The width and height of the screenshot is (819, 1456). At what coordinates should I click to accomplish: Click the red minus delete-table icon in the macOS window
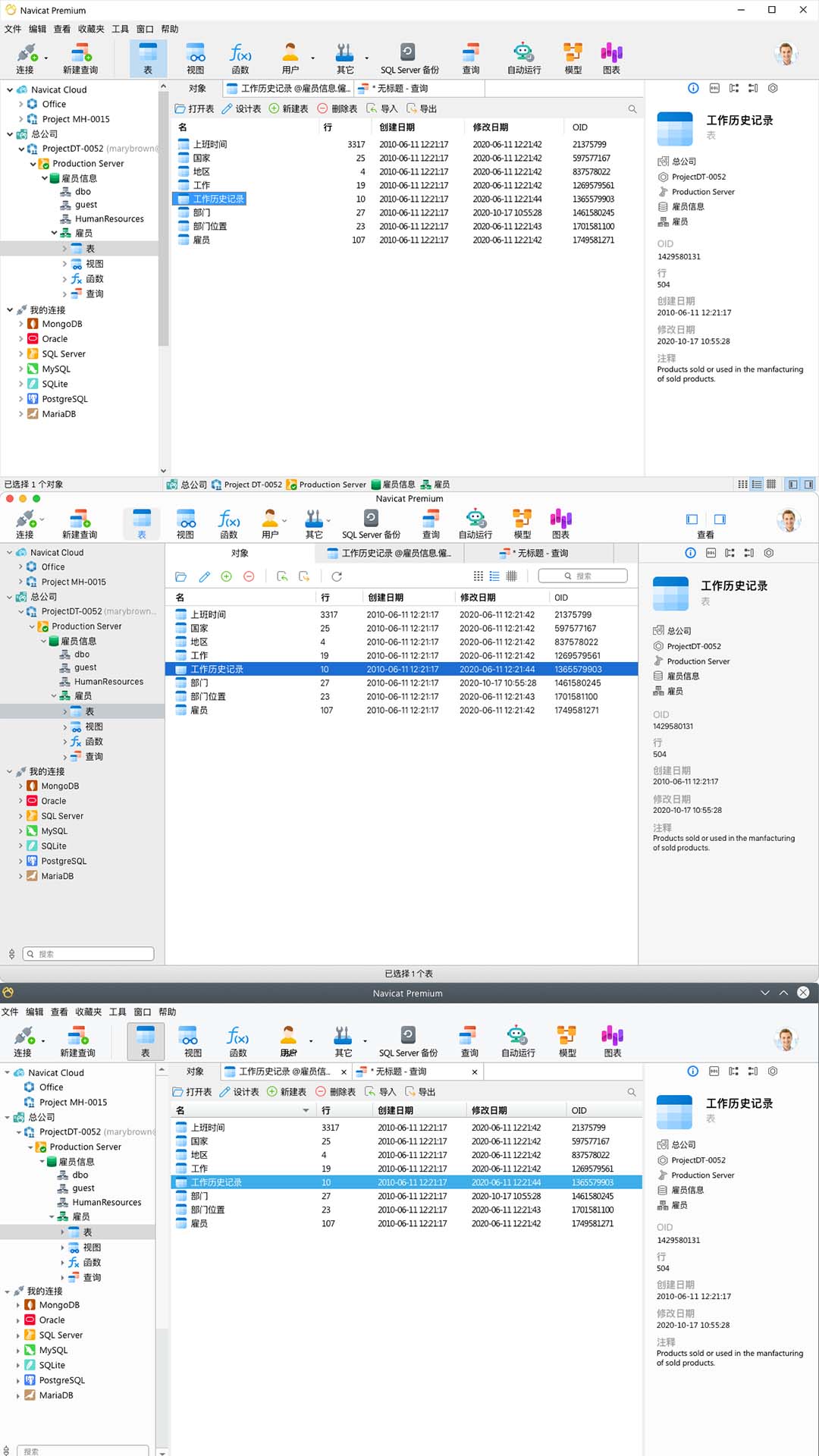click(249, 576)
